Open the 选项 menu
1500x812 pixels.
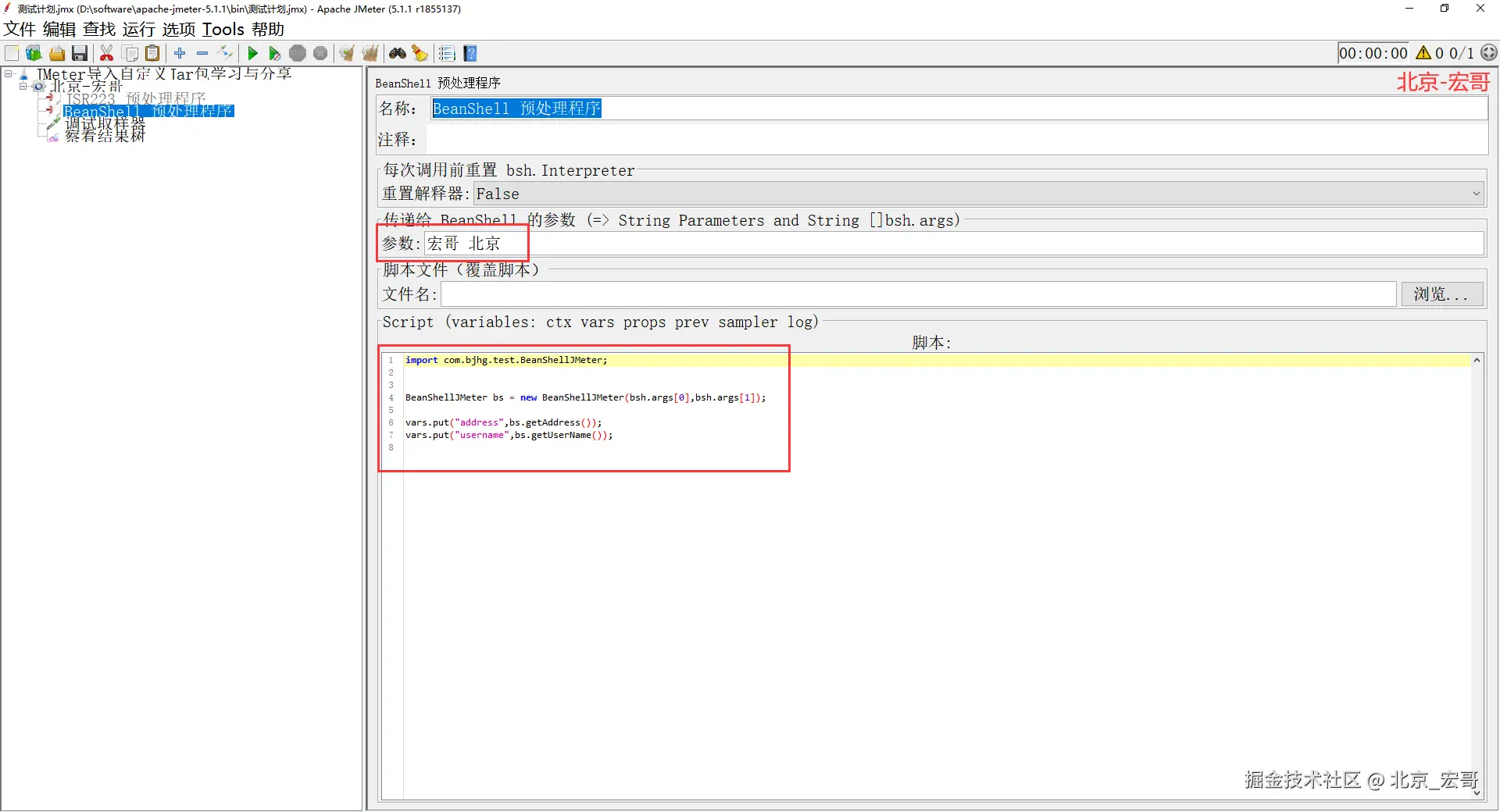coord(179,30)
